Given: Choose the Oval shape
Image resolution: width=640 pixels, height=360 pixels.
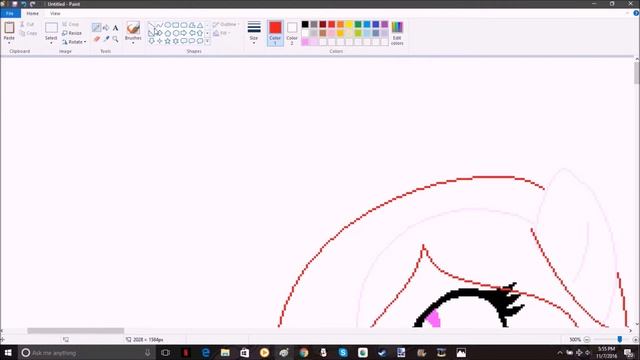Looking at the screenshot, I should 167,25.
